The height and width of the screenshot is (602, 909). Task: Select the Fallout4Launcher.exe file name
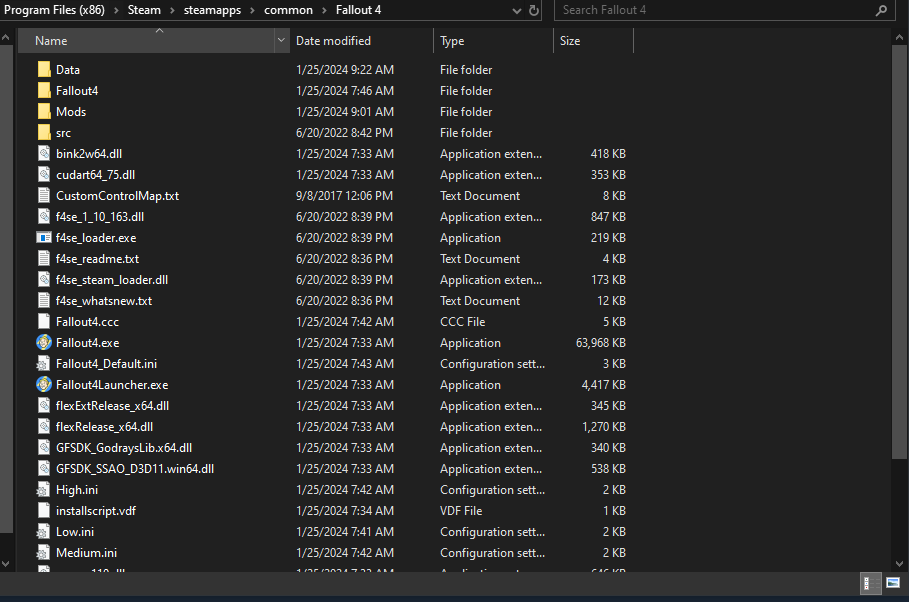click(x=112, y=385)
